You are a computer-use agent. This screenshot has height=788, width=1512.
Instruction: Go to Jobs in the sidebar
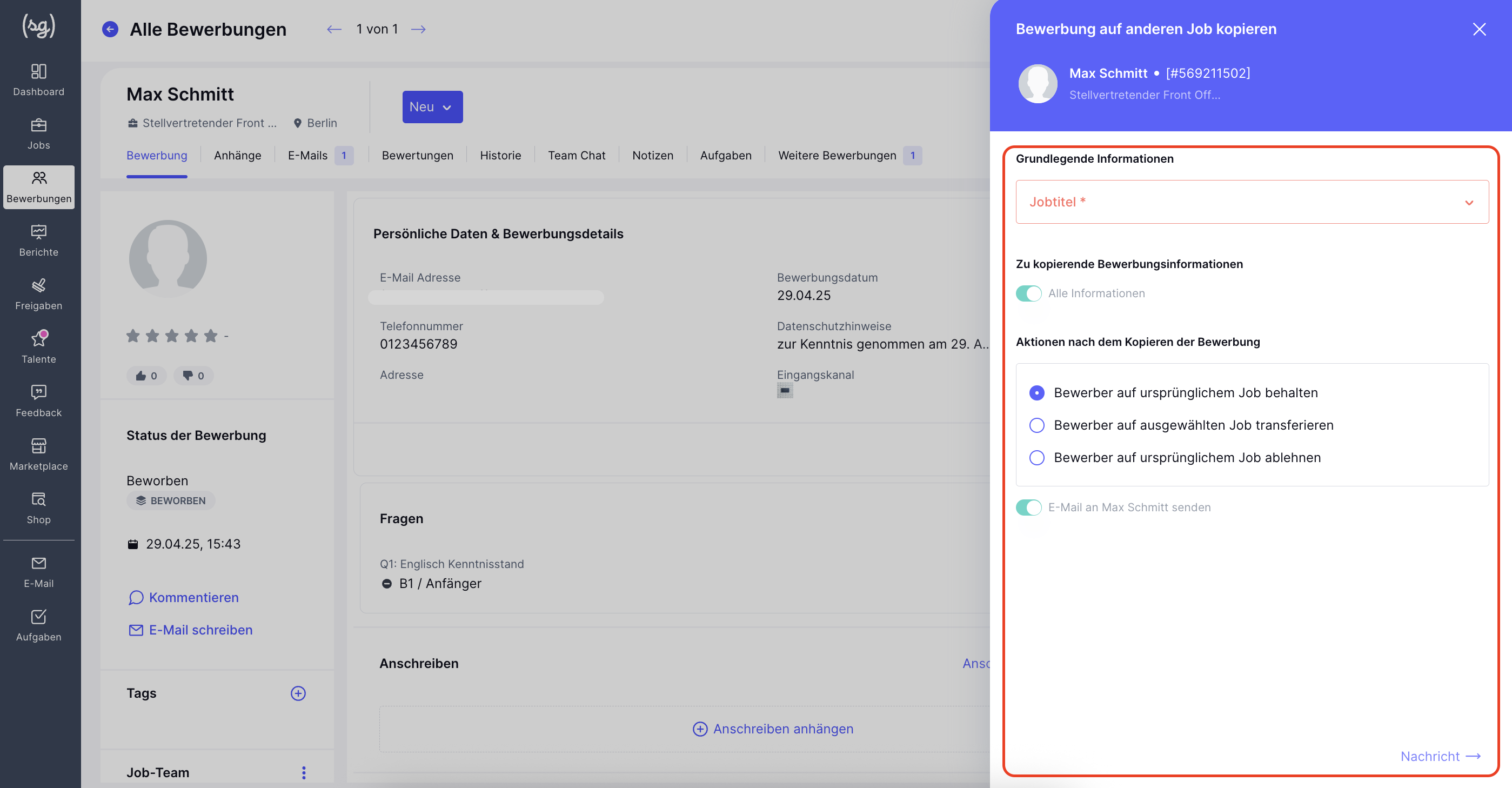(x=39, y=134)
